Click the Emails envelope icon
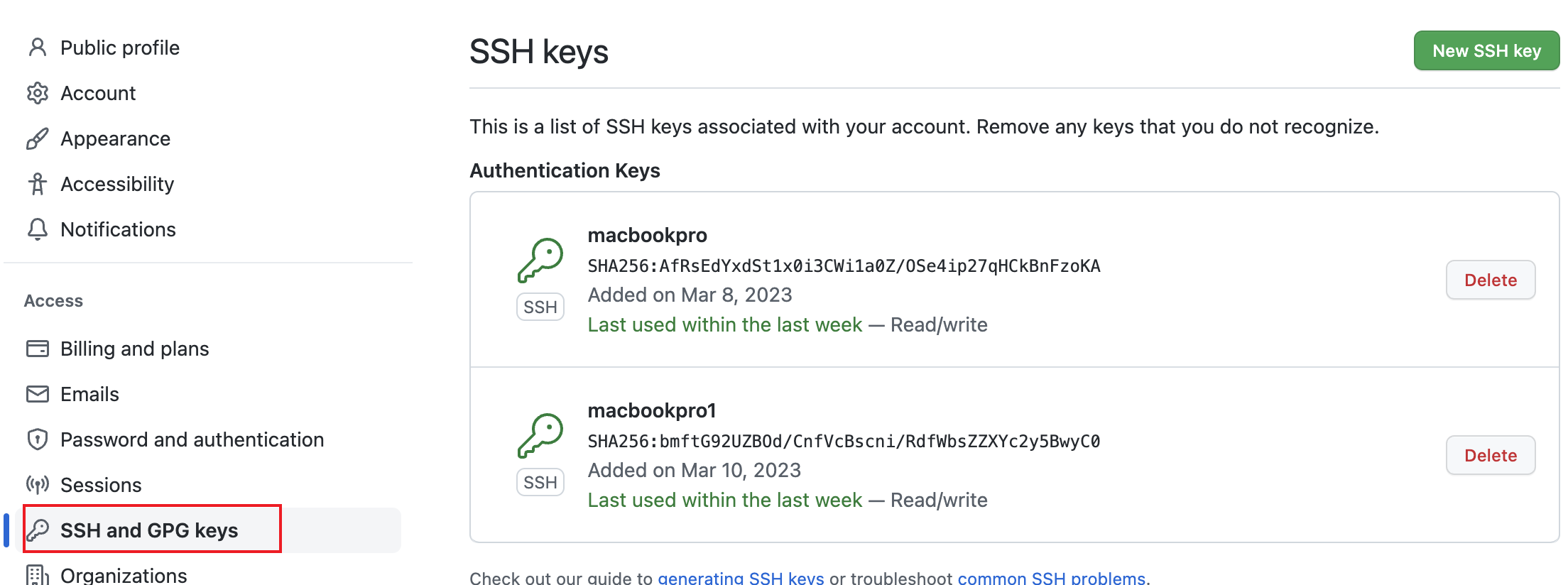The image size is (1568, 585). (x=38, y=394)
